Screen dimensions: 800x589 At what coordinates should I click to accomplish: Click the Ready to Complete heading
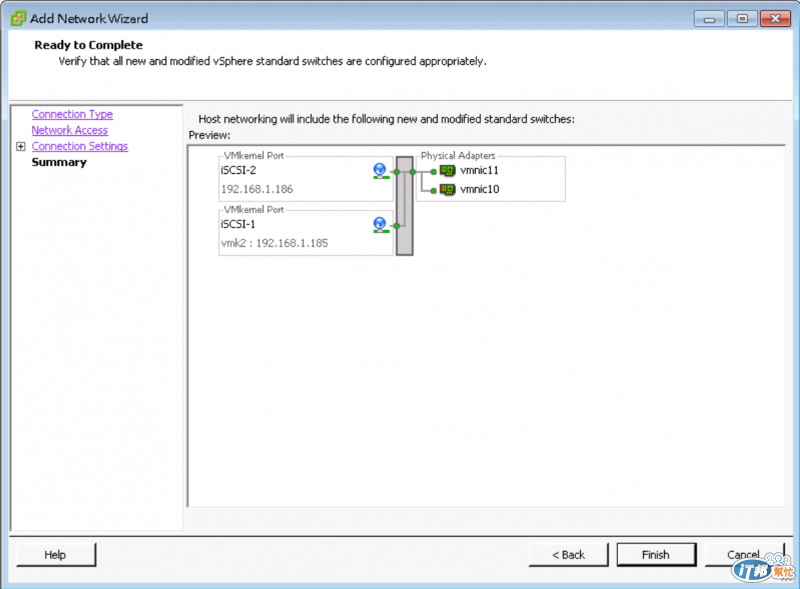pos(88,45)
